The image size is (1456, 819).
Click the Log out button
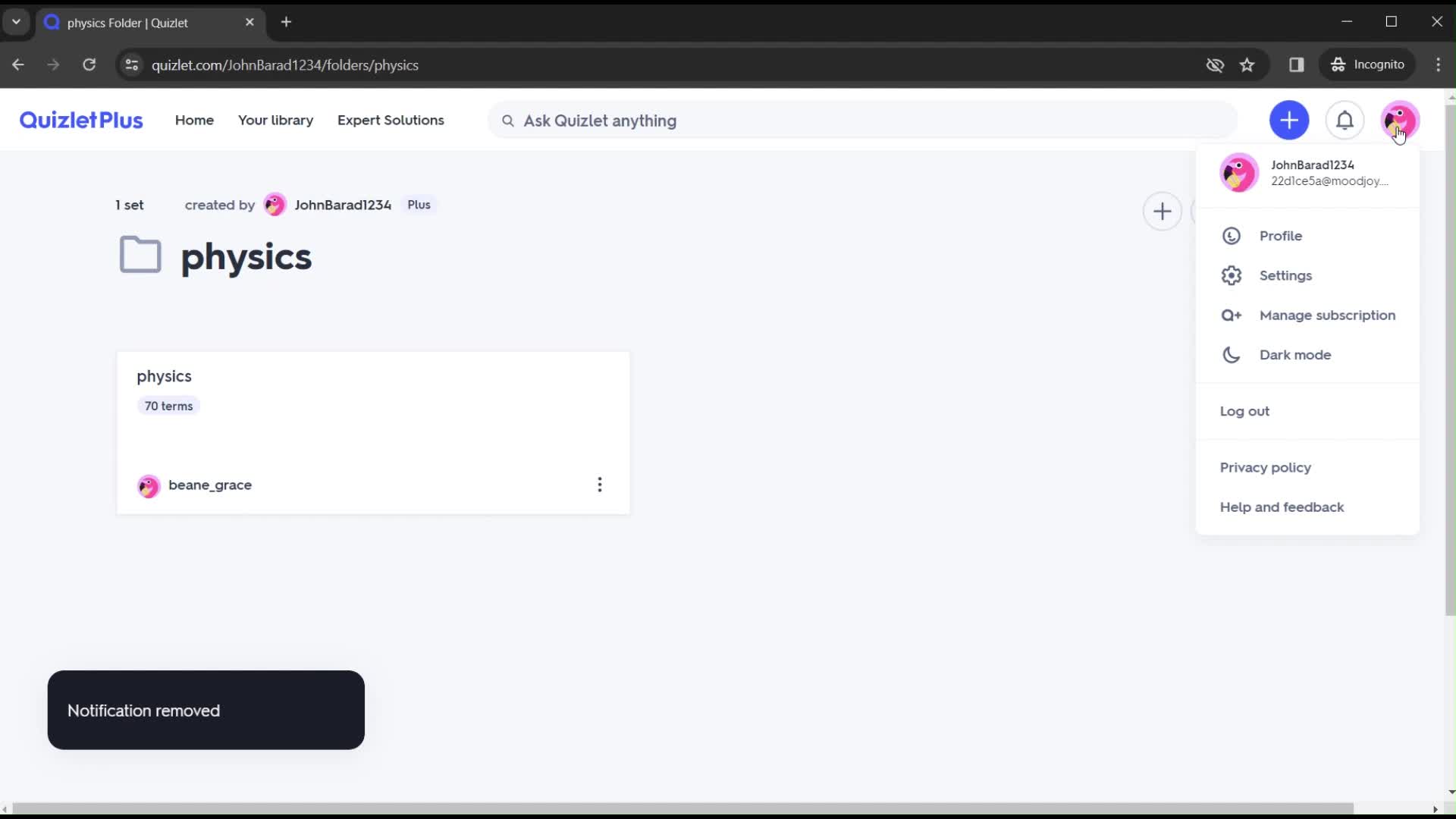[1245, 411]
